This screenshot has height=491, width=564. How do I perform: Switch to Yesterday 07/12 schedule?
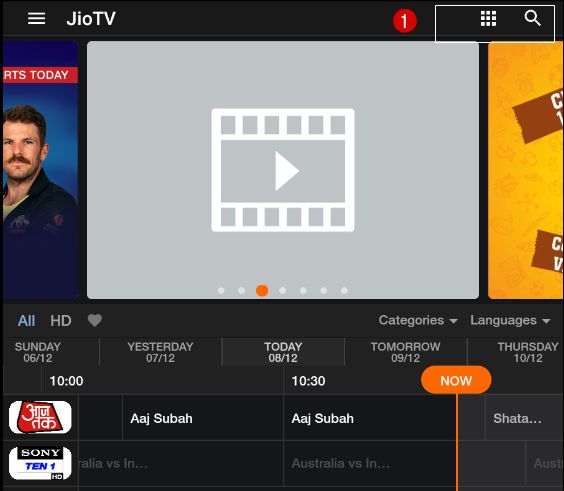(160, 352)
